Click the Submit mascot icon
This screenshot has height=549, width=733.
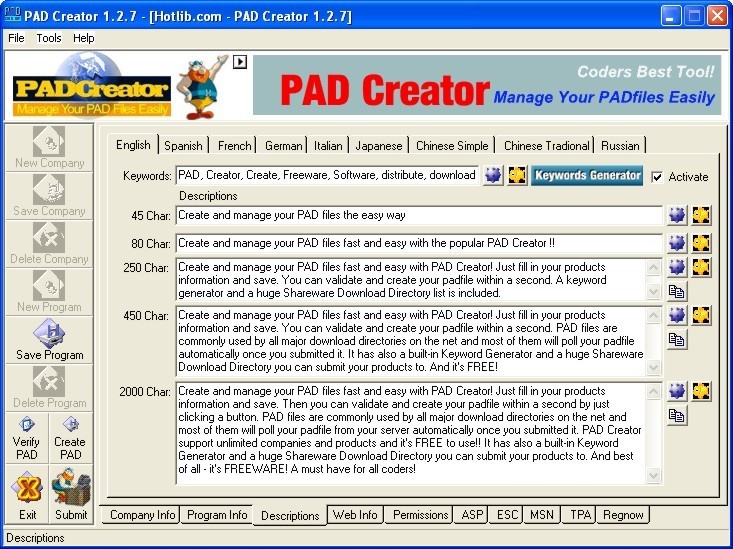71,489
